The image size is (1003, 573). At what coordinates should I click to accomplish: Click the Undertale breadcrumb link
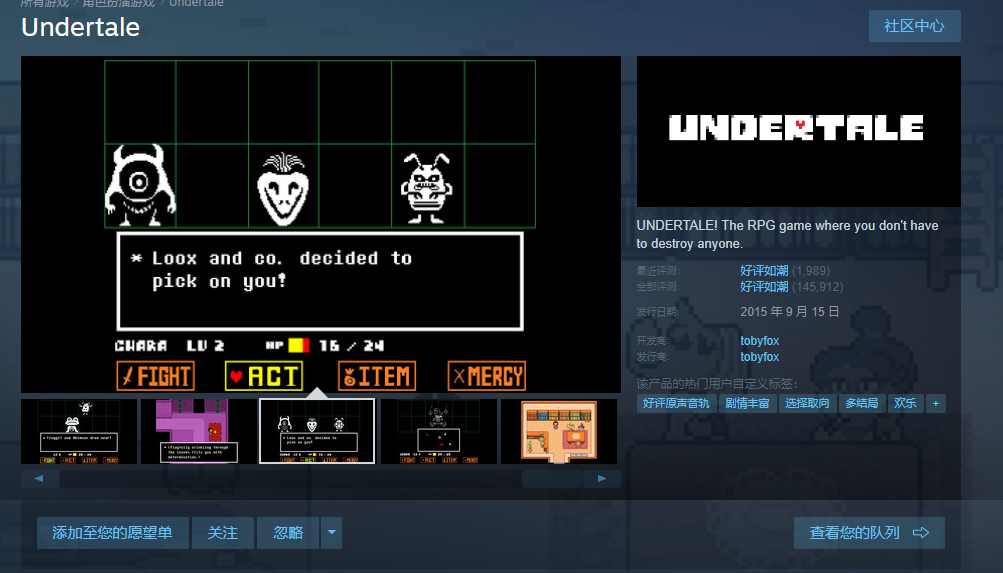[x=196, y=3]
